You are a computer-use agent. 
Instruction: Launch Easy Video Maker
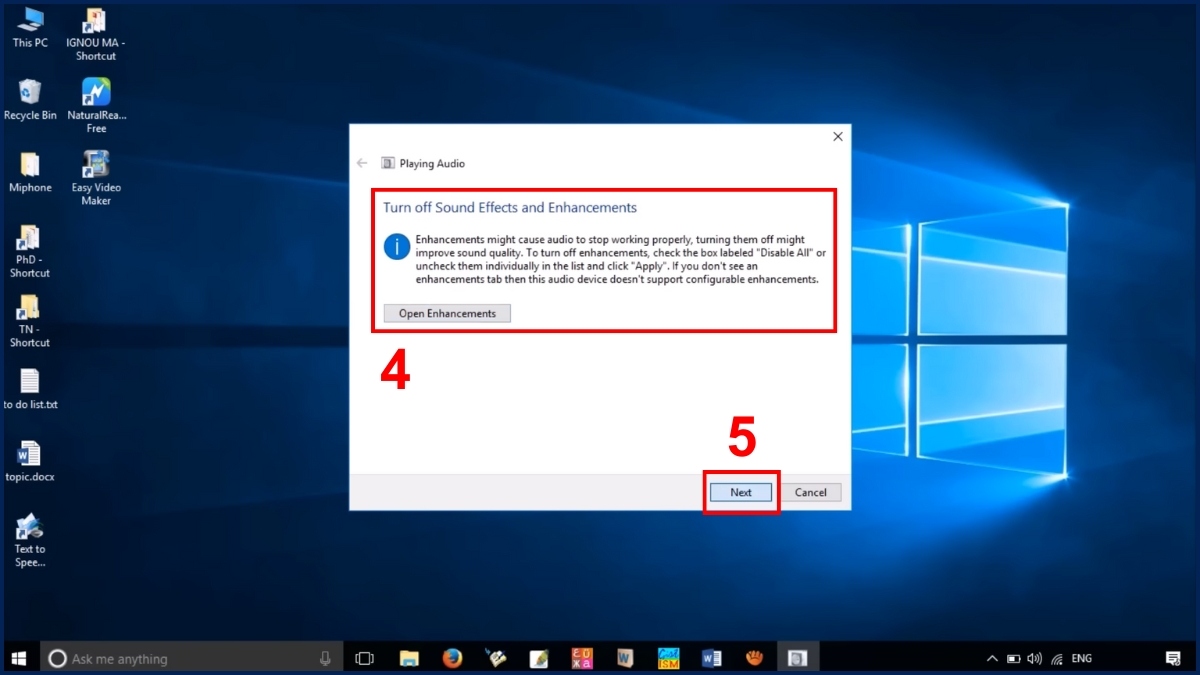[x=95, y=170]
